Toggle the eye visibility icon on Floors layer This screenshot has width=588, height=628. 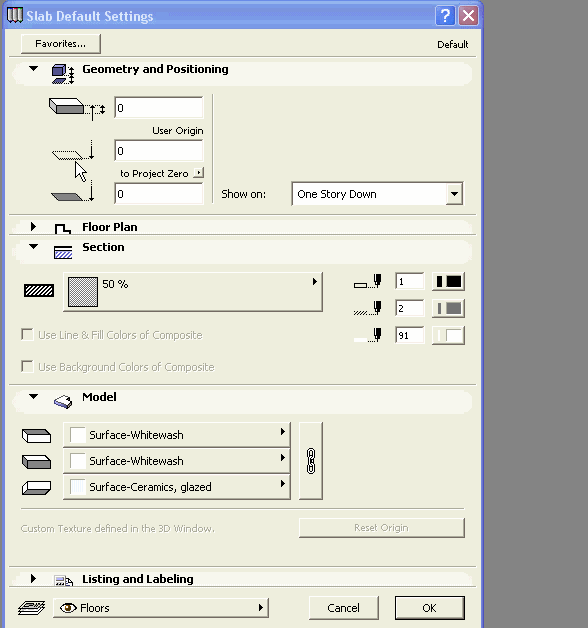click(68, 608)
